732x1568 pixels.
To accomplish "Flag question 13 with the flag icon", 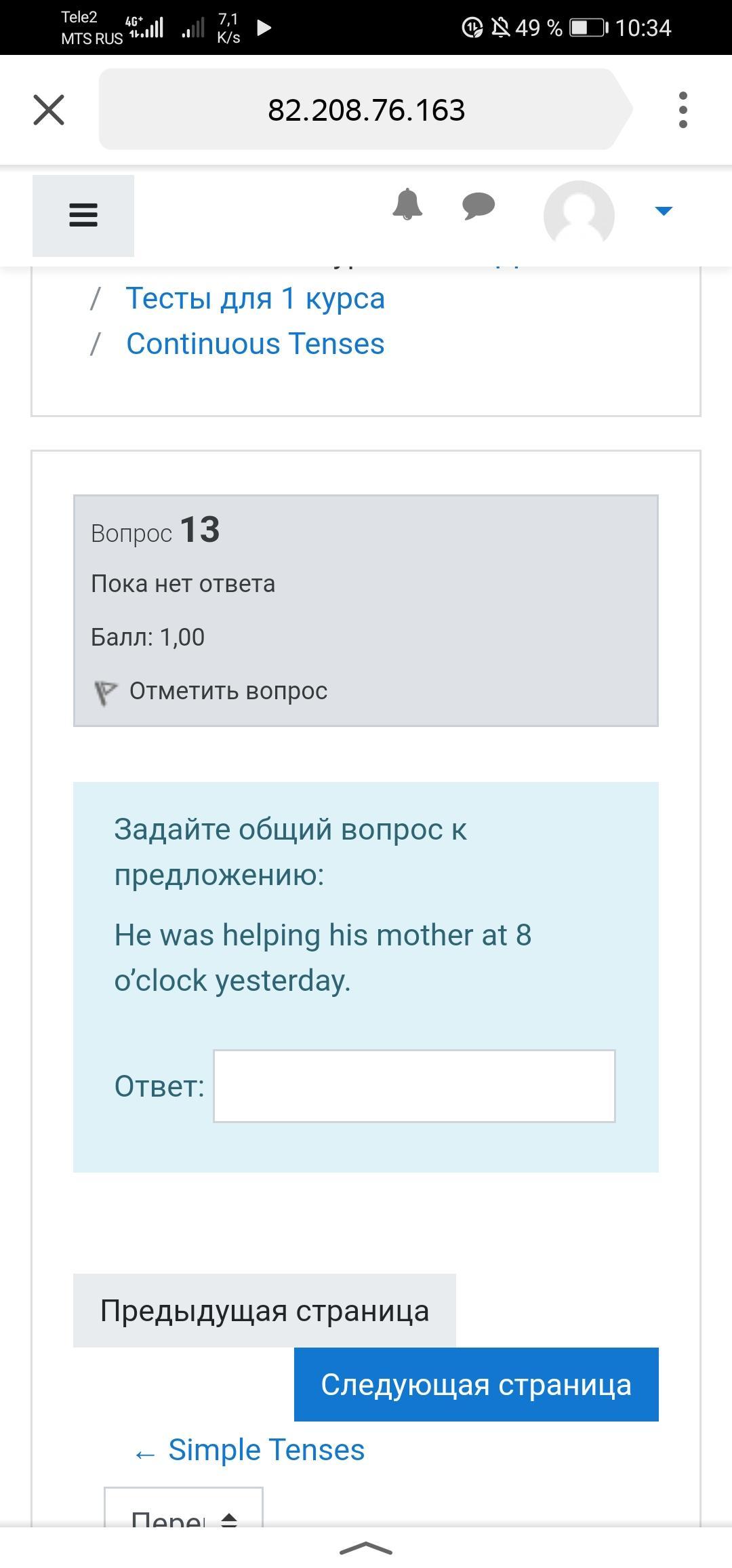I will (105, 692).
